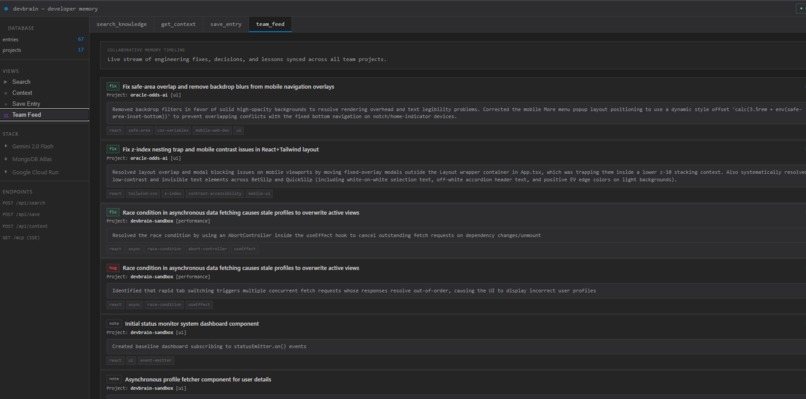The width and height of the screenshot is (806, 399).
Task: Open the save_entry tab
Action: pos(226,24)
